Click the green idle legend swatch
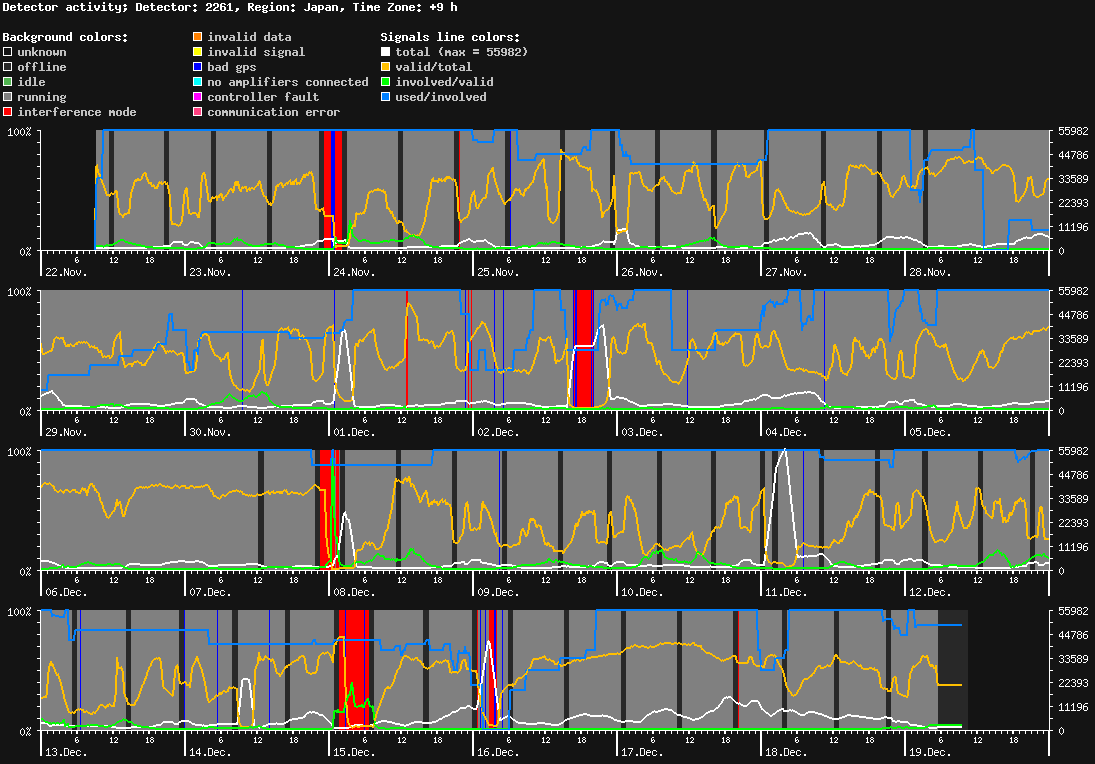1095x764 pixels. (x=8, y=82)
